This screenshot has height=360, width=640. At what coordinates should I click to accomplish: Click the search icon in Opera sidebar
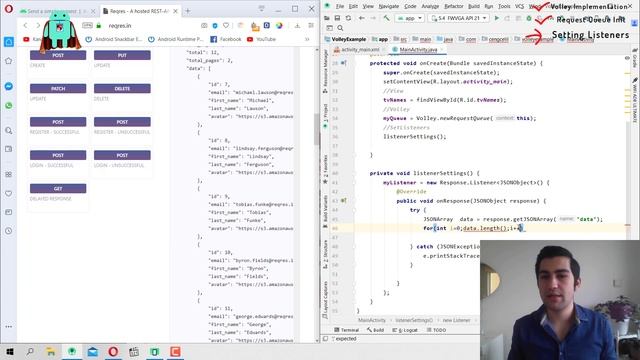click(x=9, y=131)
